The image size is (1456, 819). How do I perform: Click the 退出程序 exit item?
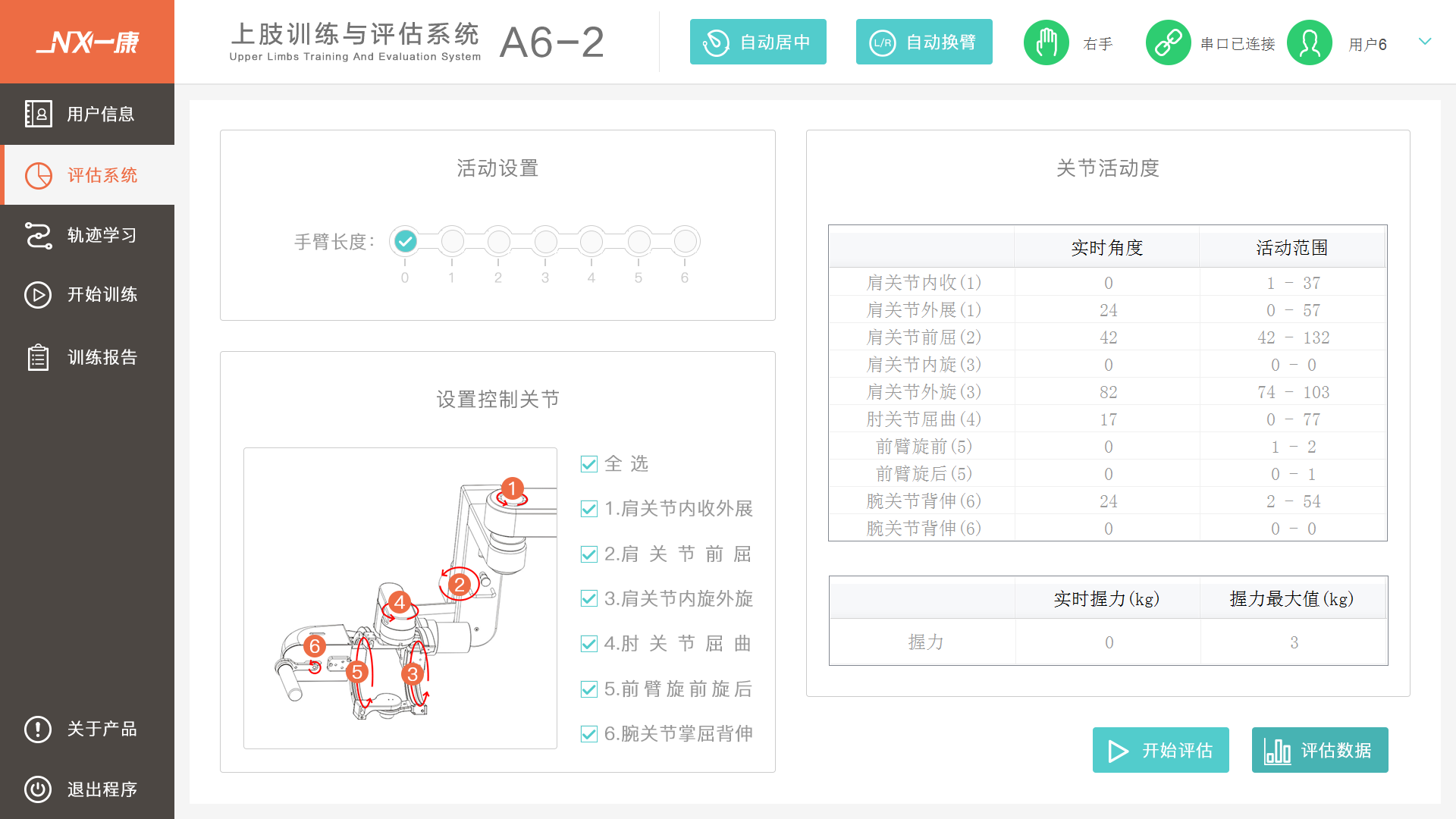[87, 789]
